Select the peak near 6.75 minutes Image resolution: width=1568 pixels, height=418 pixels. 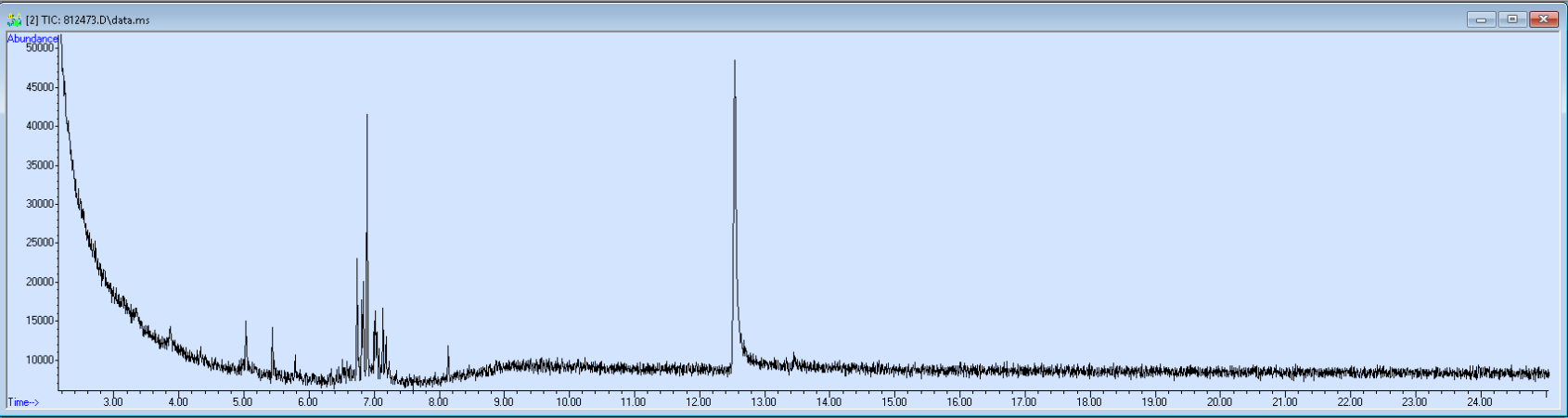[357, 261]
